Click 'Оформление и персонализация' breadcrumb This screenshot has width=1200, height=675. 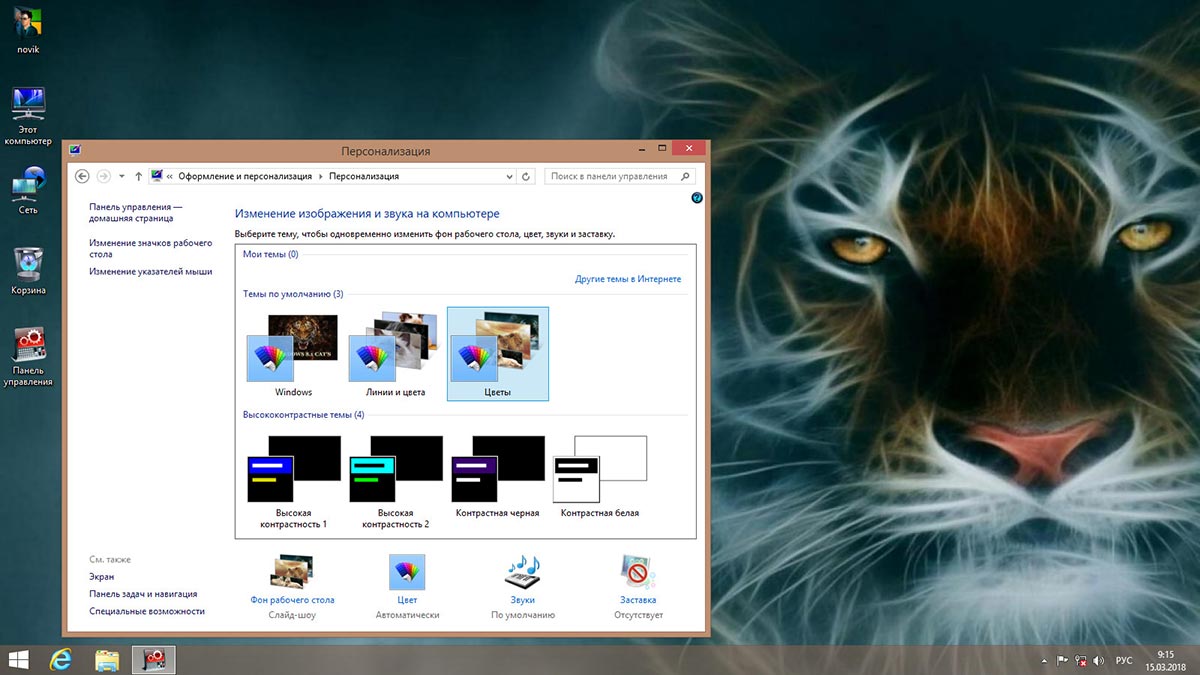[245, 176]
